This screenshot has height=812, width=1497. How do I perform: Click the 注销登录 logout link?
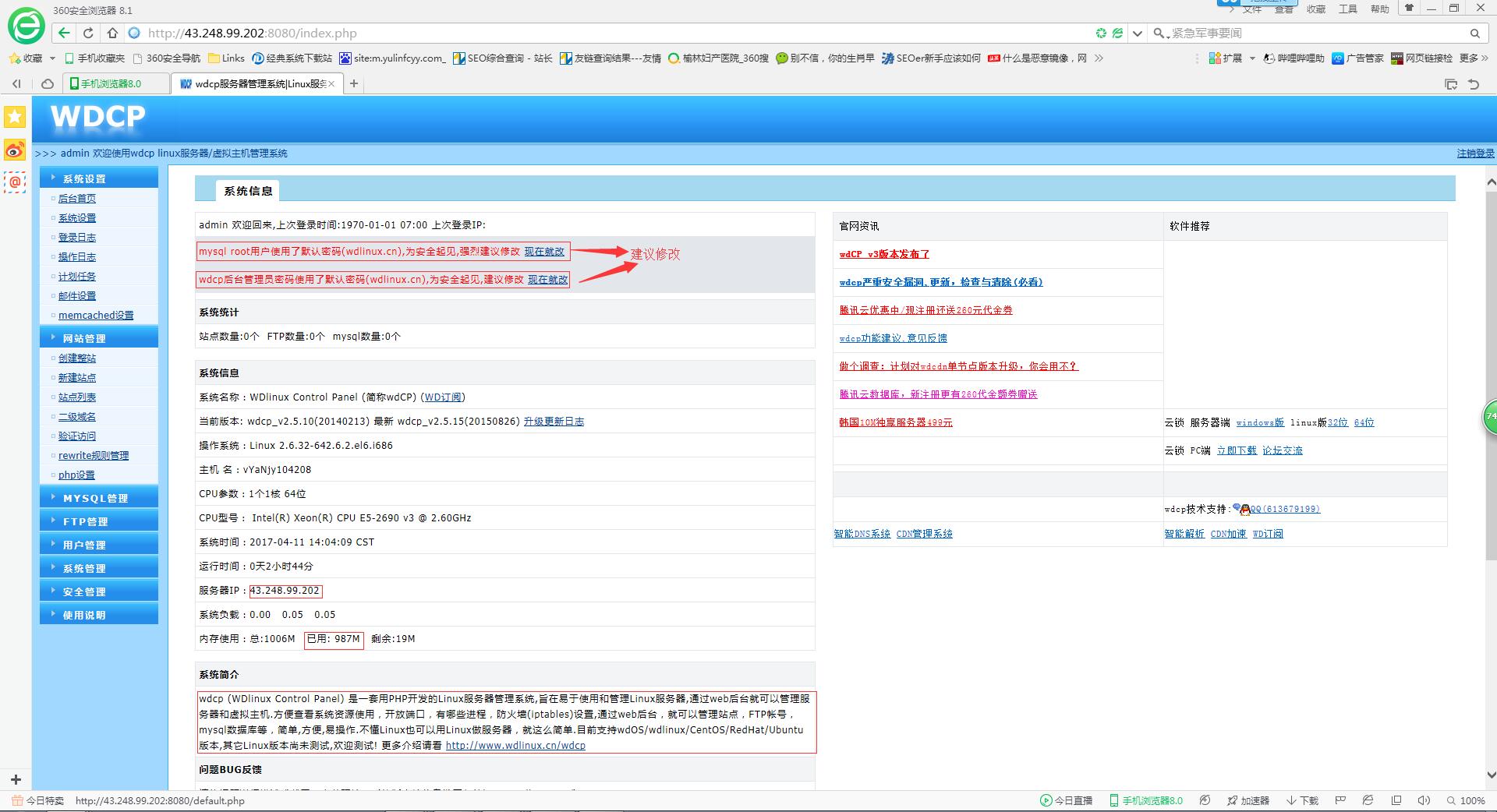(x=1475, y=154)
